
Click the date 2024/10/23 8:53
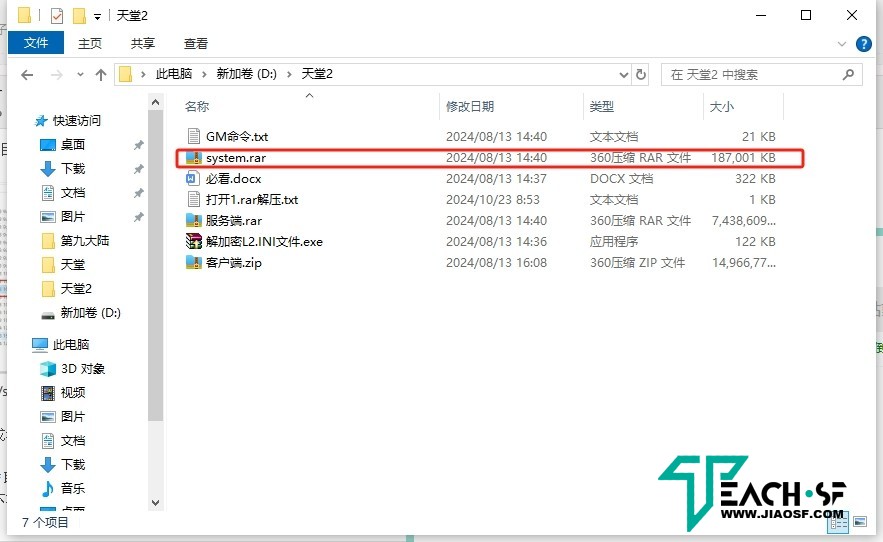[493, 199]
